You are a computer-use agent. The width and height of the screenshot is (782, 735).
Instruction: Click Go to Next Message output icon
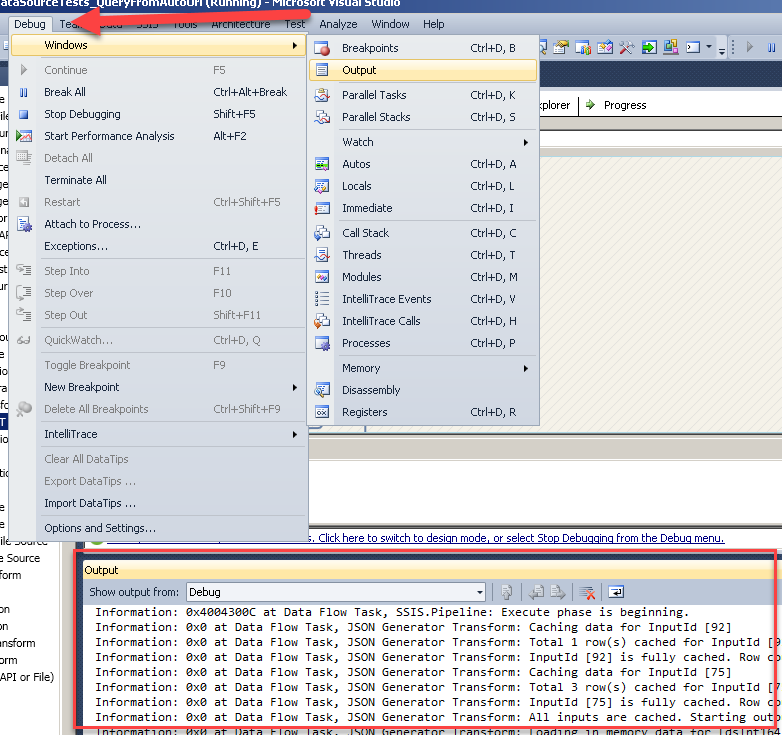pos(558,592)
